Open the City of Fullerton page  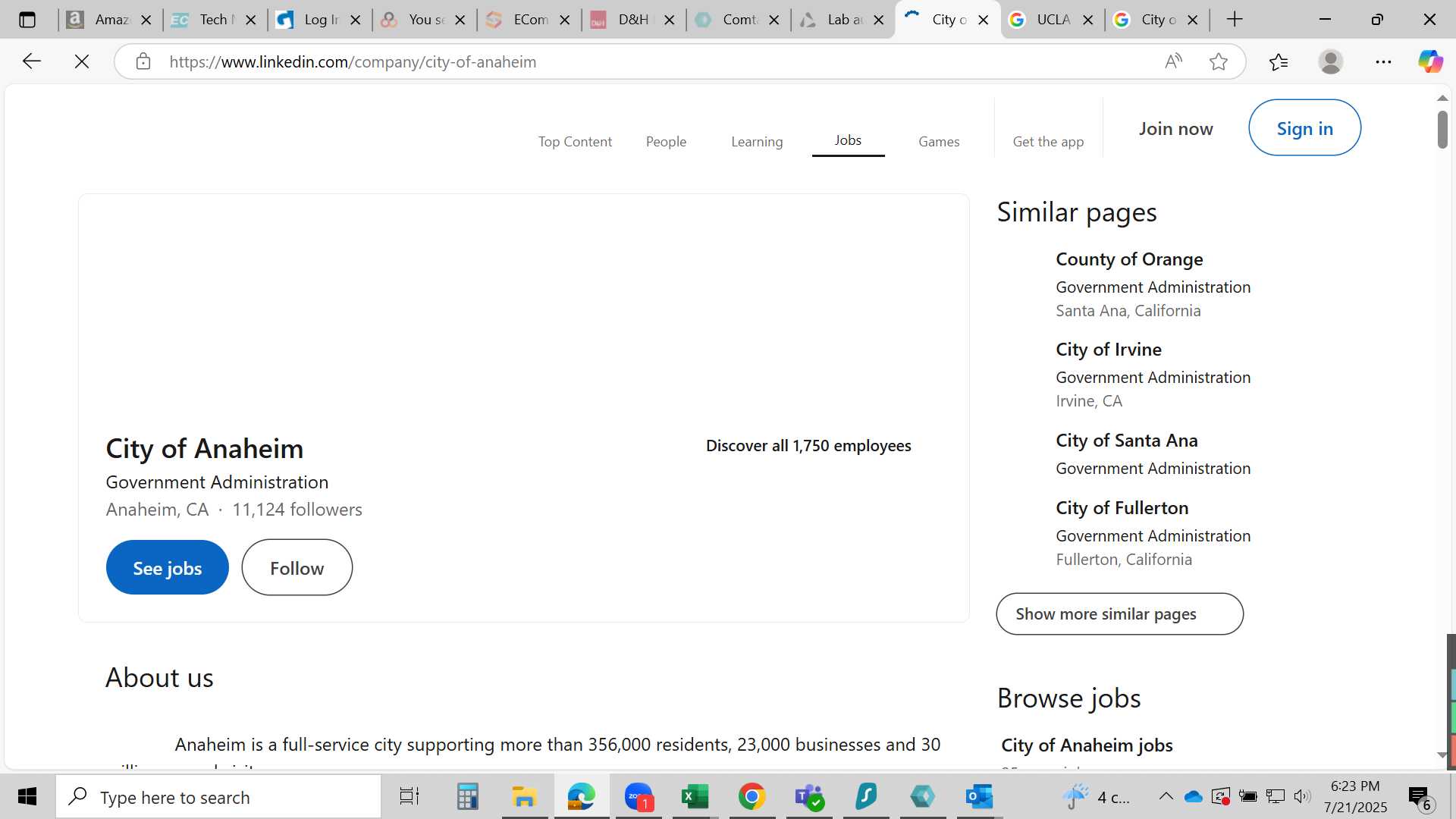click(x=1122, y=508)
